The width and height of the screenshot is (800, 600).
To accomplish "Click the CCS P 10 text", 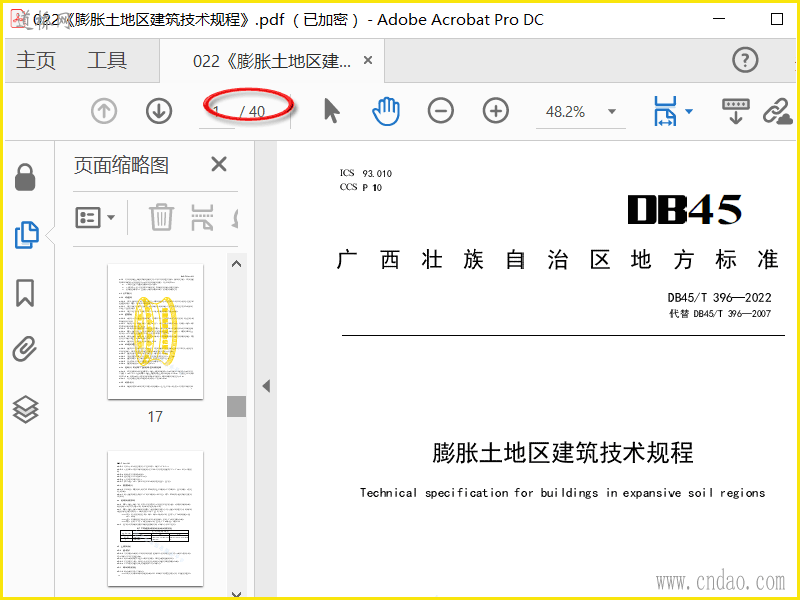I will tap(361, 187).
